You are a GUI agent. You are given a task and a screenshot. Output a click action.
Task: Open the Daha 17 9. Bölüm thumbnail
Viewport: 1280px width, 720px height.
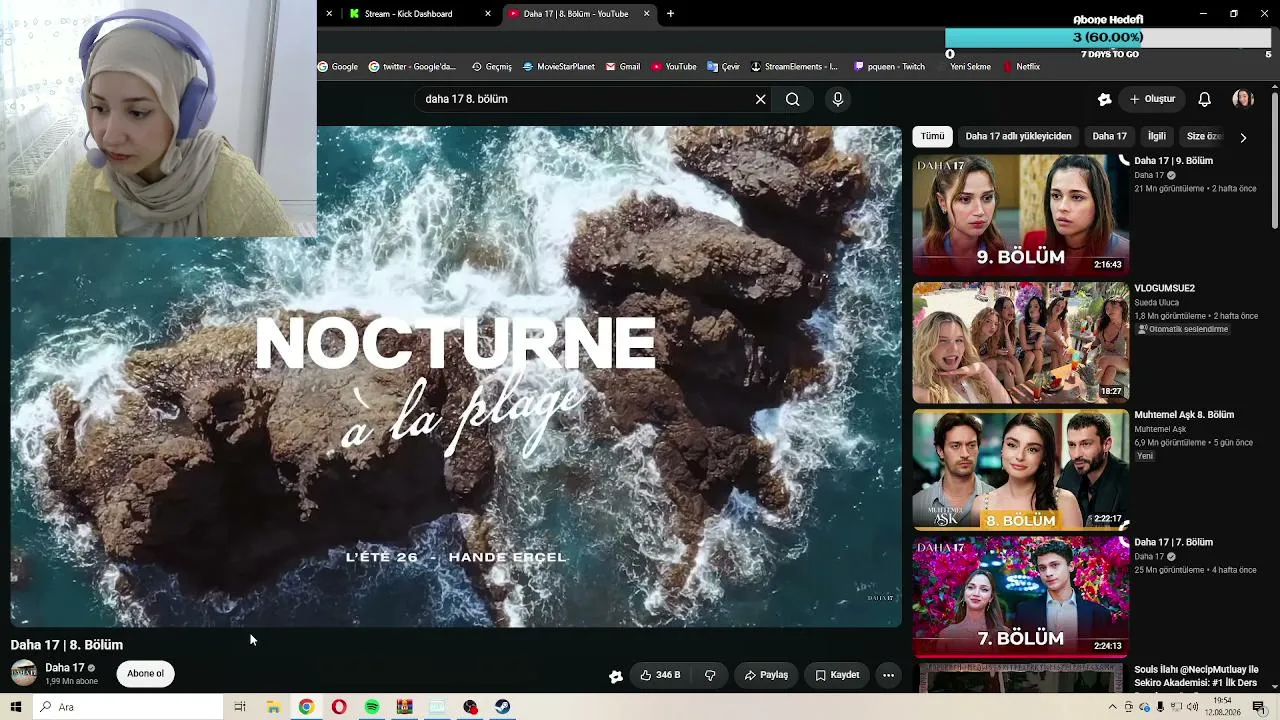pos(1020,214)
